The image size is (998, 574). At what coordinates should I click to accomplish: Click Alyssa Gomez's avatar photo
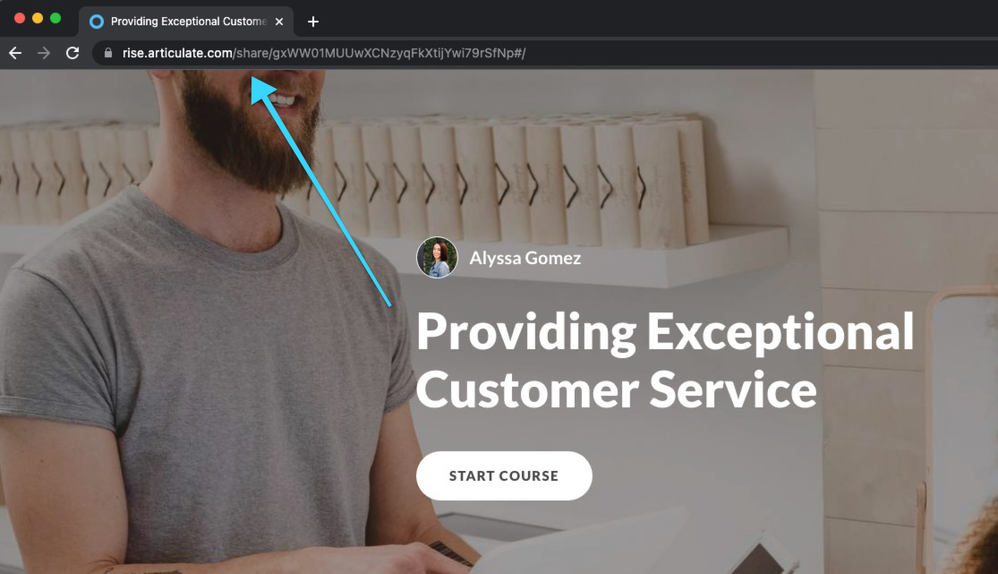coord(437,258)
